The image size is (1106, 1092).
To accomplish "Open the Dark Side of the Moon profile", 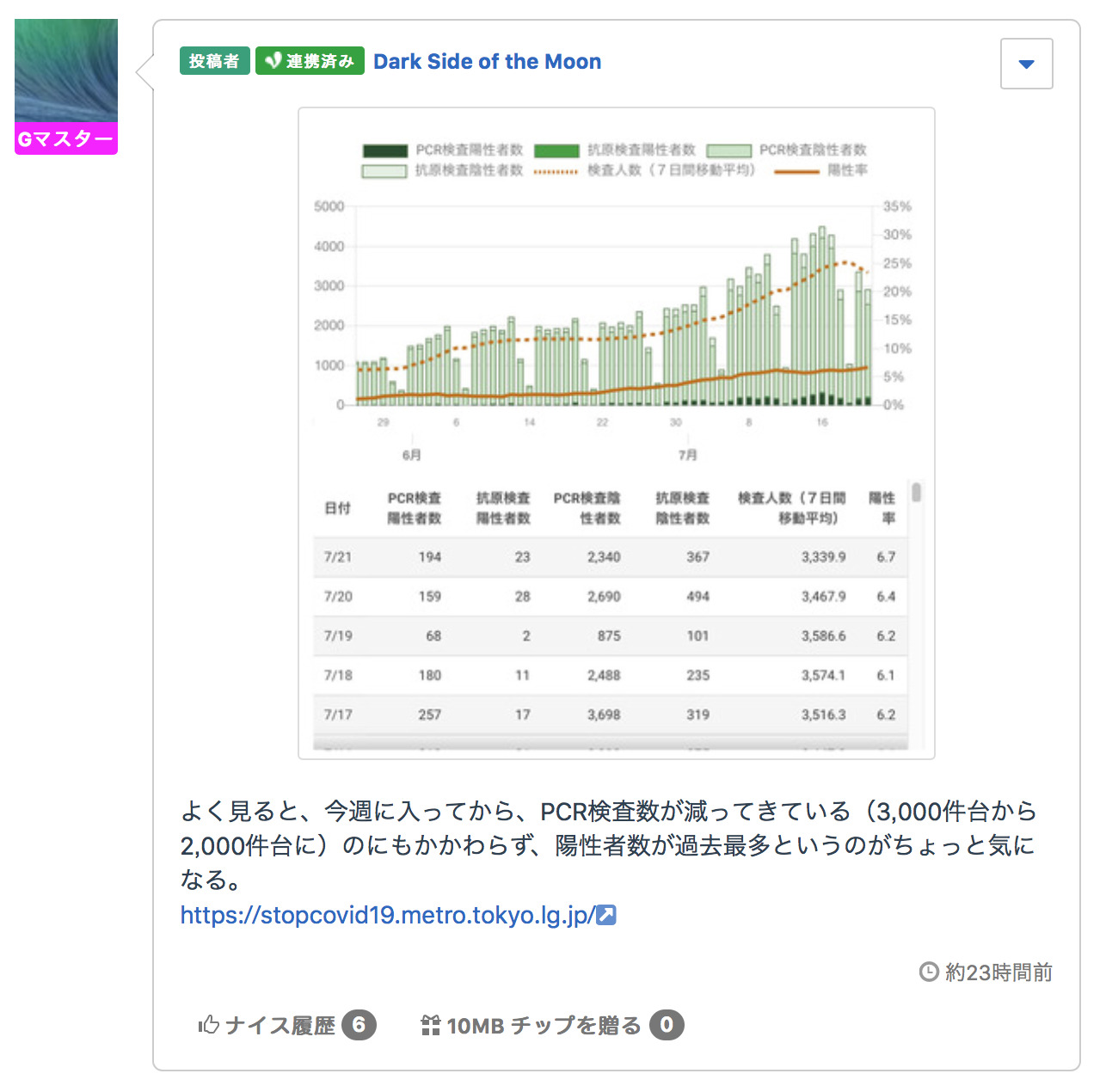I will [487, 62].
